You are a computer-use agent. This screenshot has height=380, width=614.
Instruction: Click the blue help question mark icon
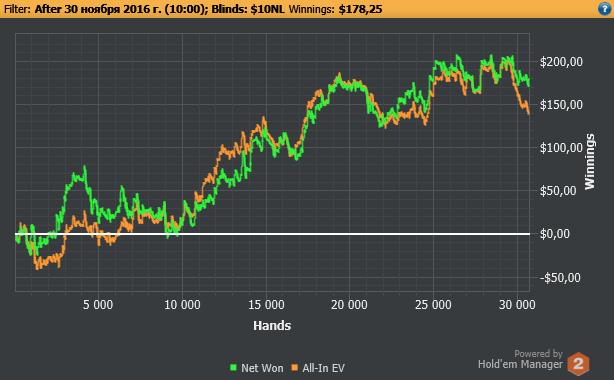[605, 9]
